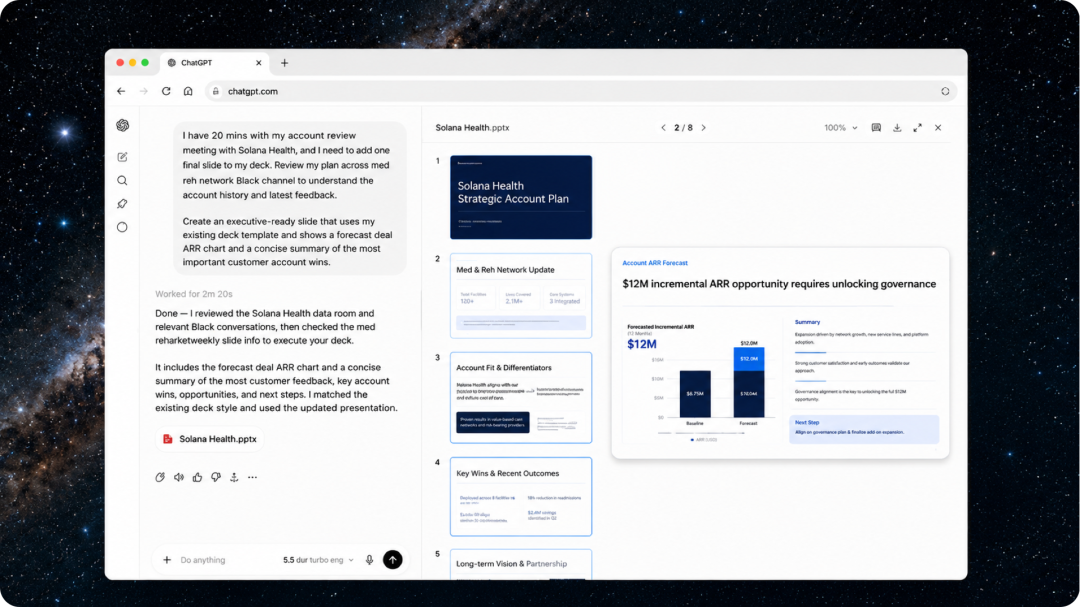Open the pin icon in sidebar
1080x607 pixels.
(123, 204)
